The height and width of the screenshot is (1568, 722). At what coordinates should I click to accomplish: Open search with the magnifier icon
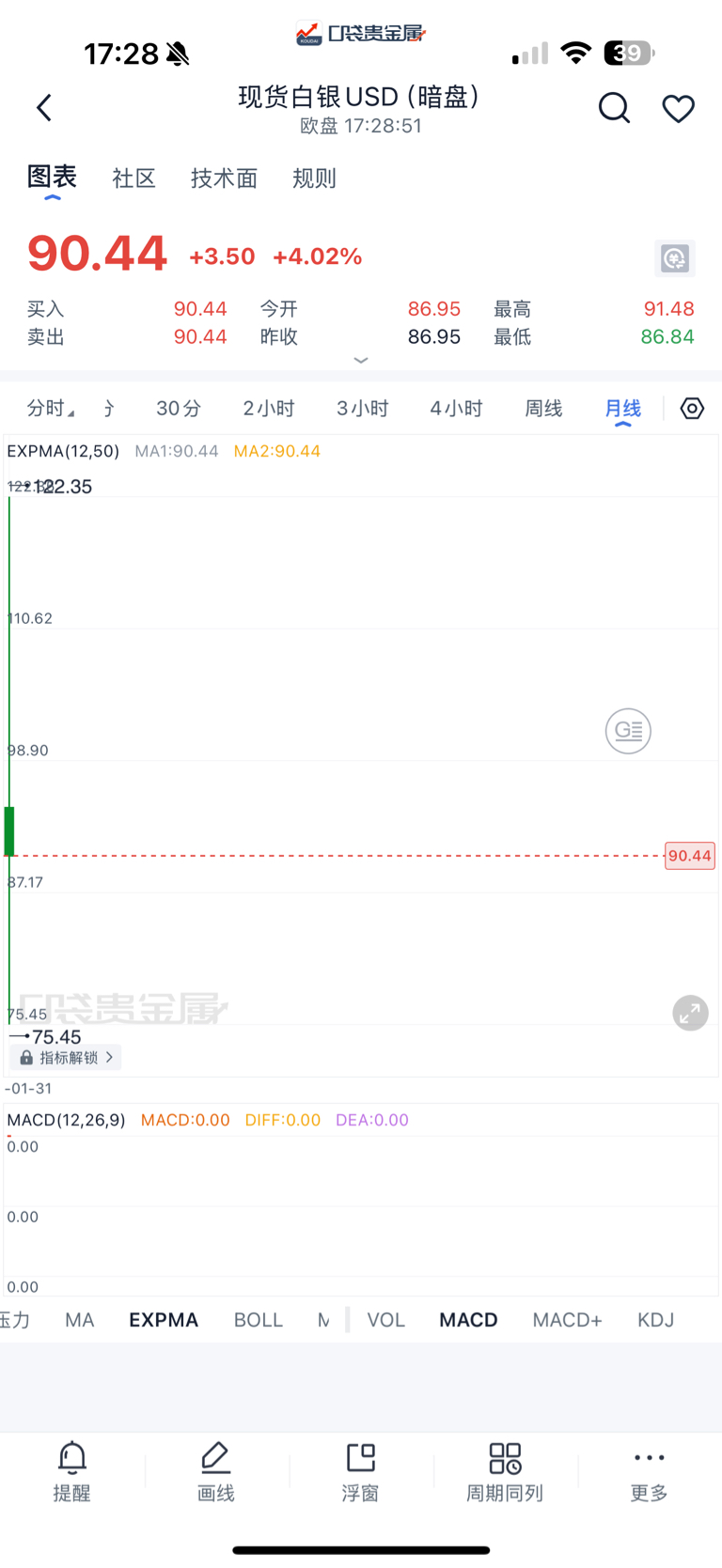(x=614, y=108)
